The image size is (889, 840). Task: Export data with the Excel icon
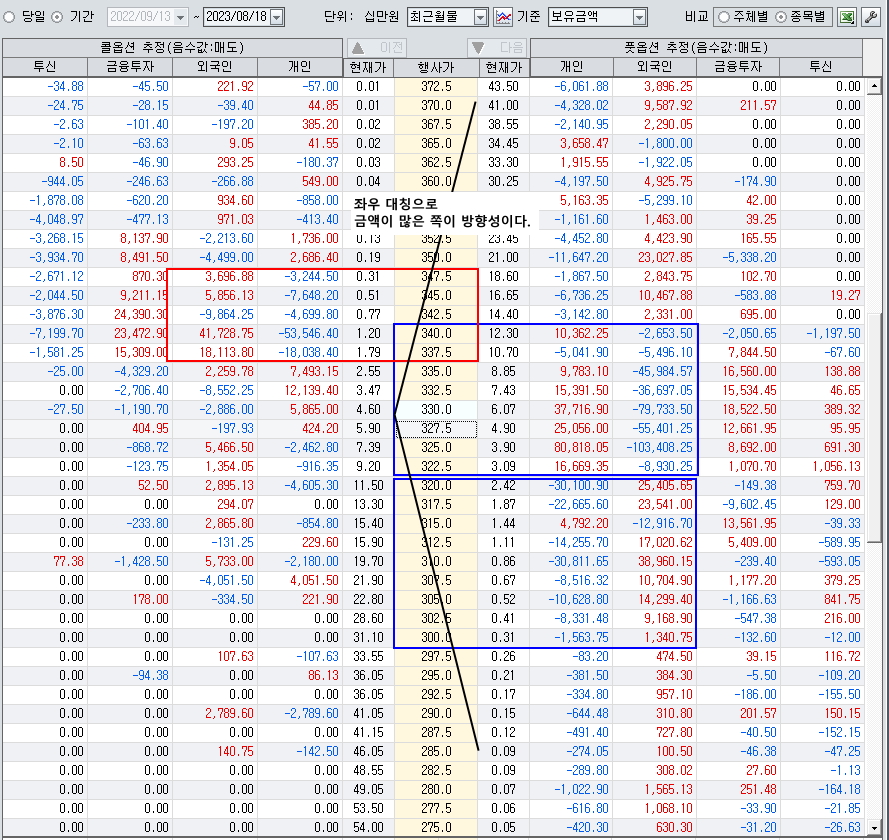pos(847,17)
